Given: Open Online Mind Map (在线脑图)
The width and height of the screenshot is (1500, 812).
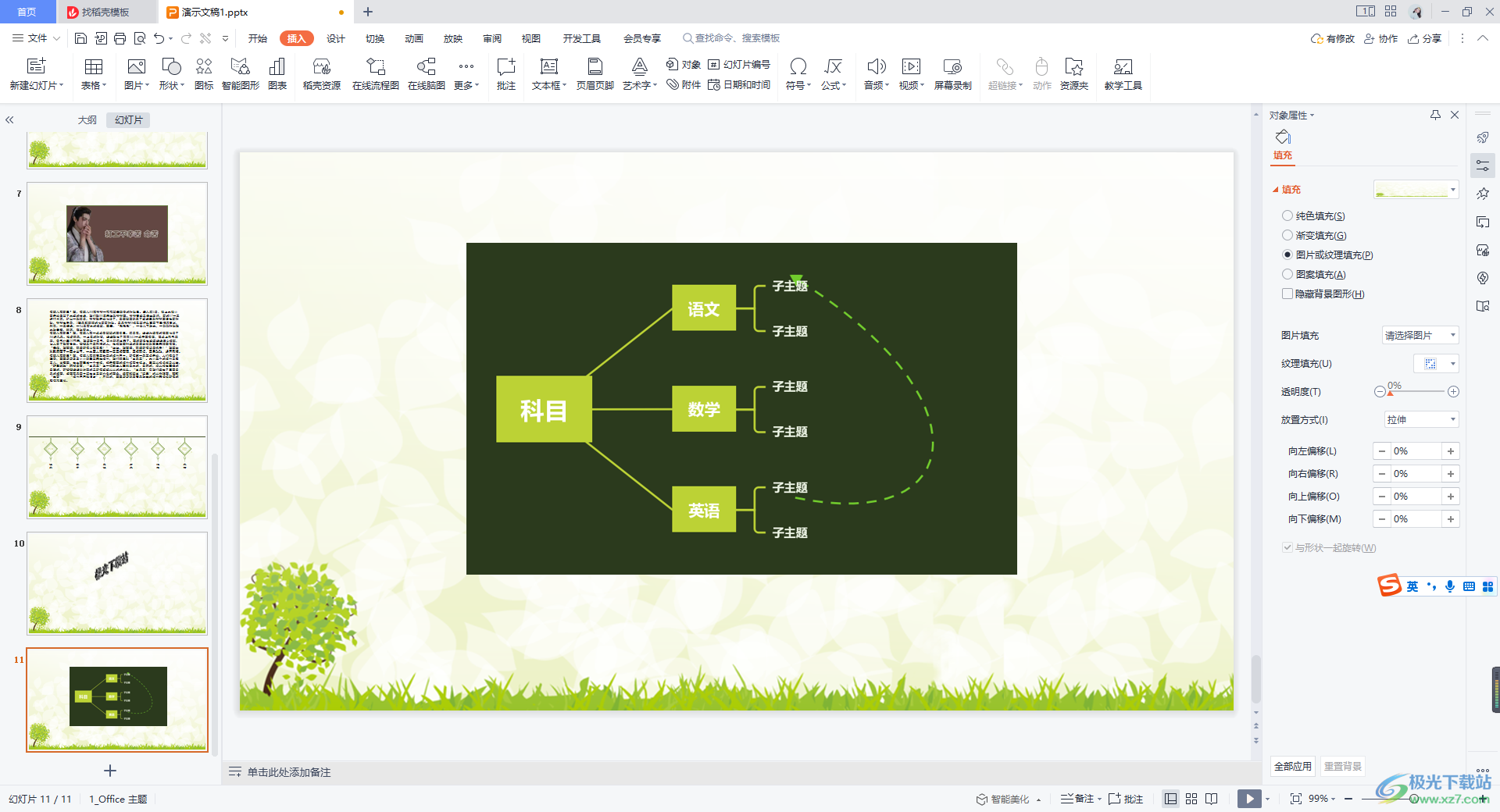Looking at the screenshot, I should (427, 74).
